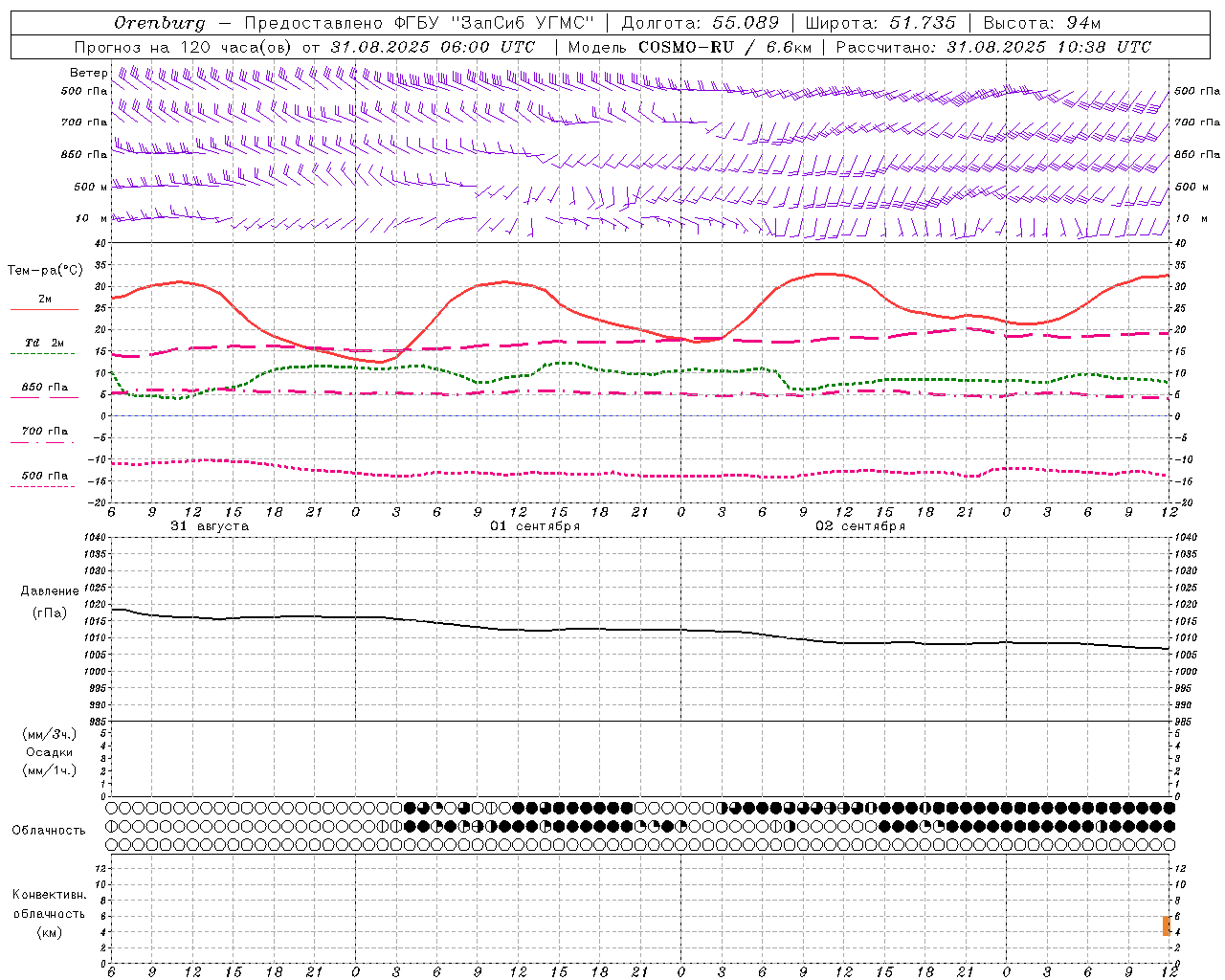
Task: Click the 'Ветер' wind panel label
Action: coord(88,73)
